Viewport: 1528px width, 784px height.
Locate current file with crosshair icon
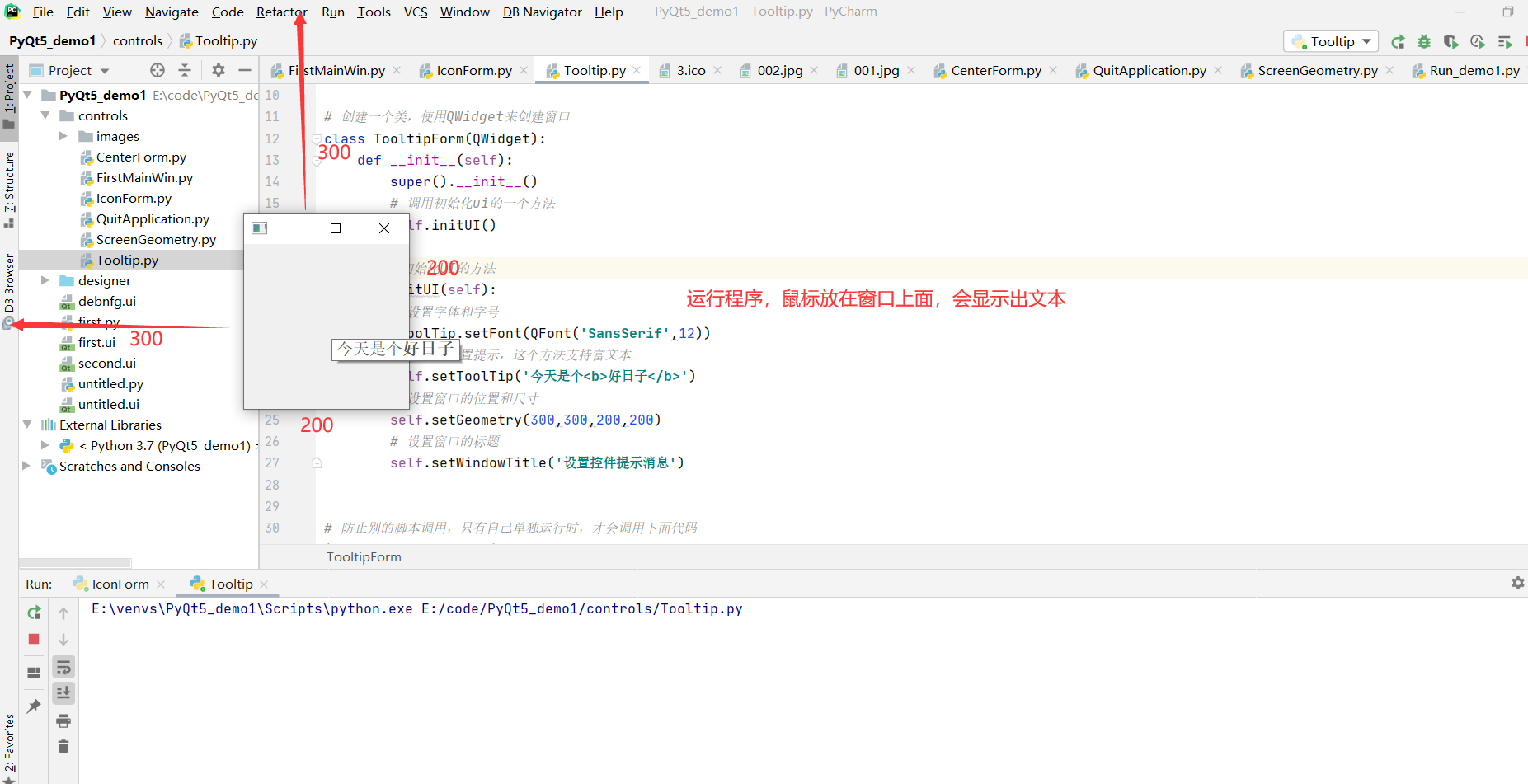pos(158,70)
